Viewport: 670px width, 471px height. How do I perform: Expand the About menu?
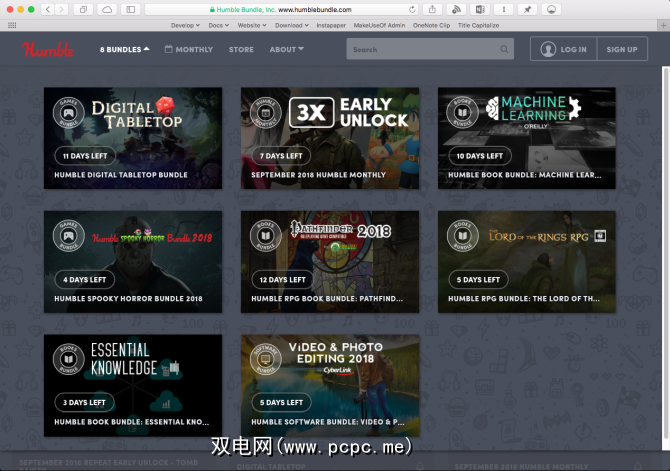tap(286, 50)
